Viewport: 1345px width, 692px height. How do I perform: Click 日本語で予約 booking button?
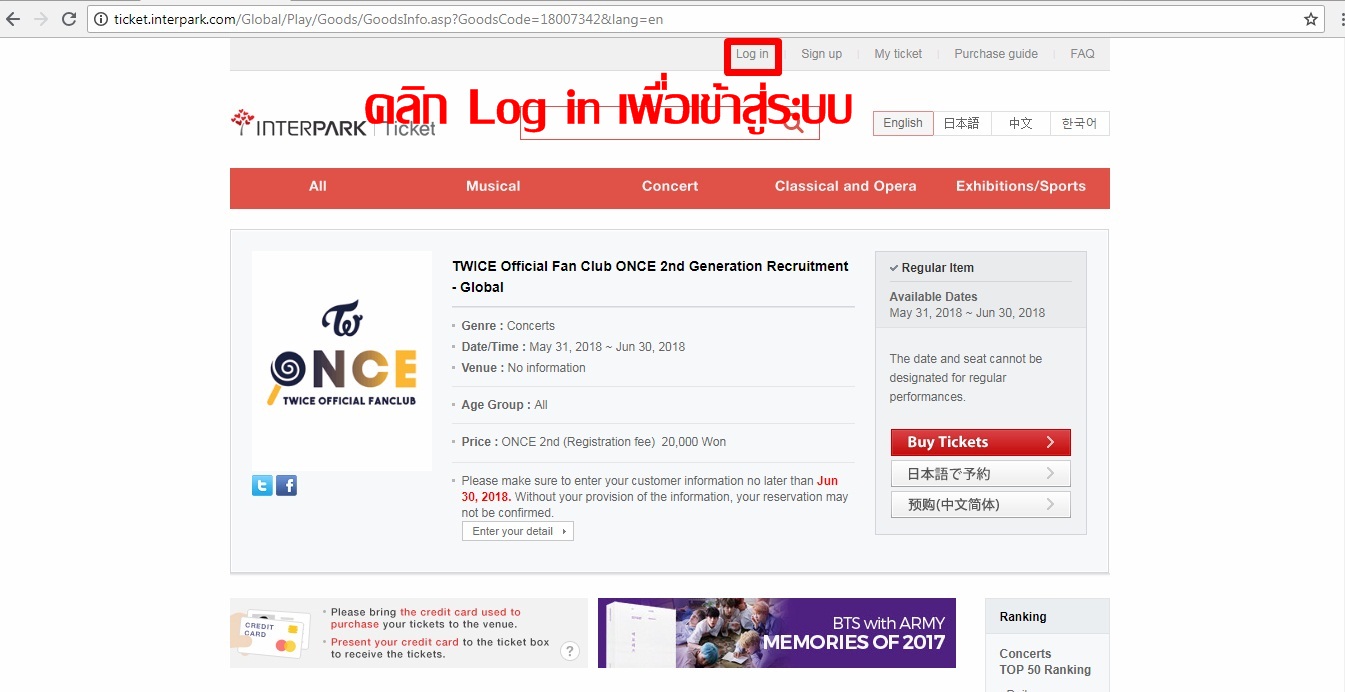tap(980, 474)
